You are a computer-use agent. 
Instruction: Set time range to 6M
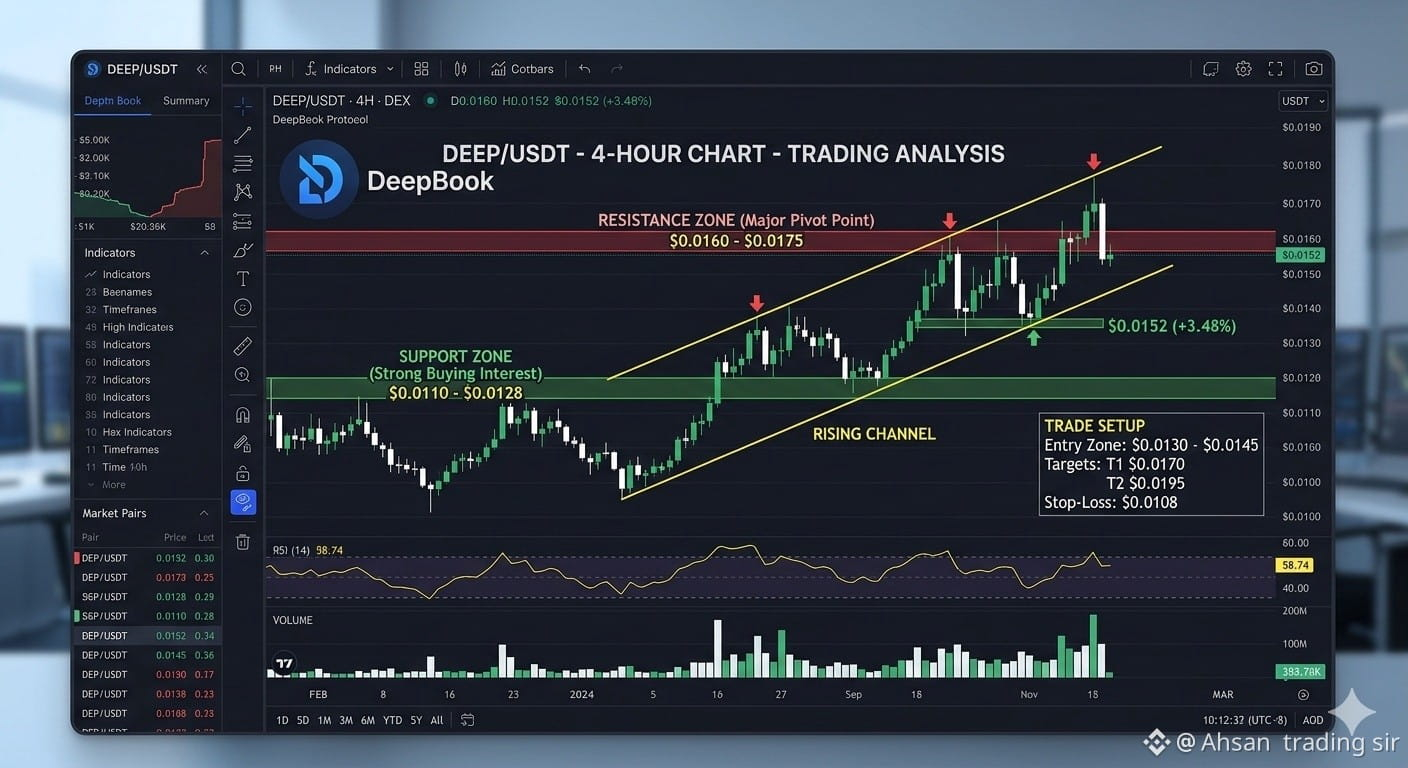368,720
